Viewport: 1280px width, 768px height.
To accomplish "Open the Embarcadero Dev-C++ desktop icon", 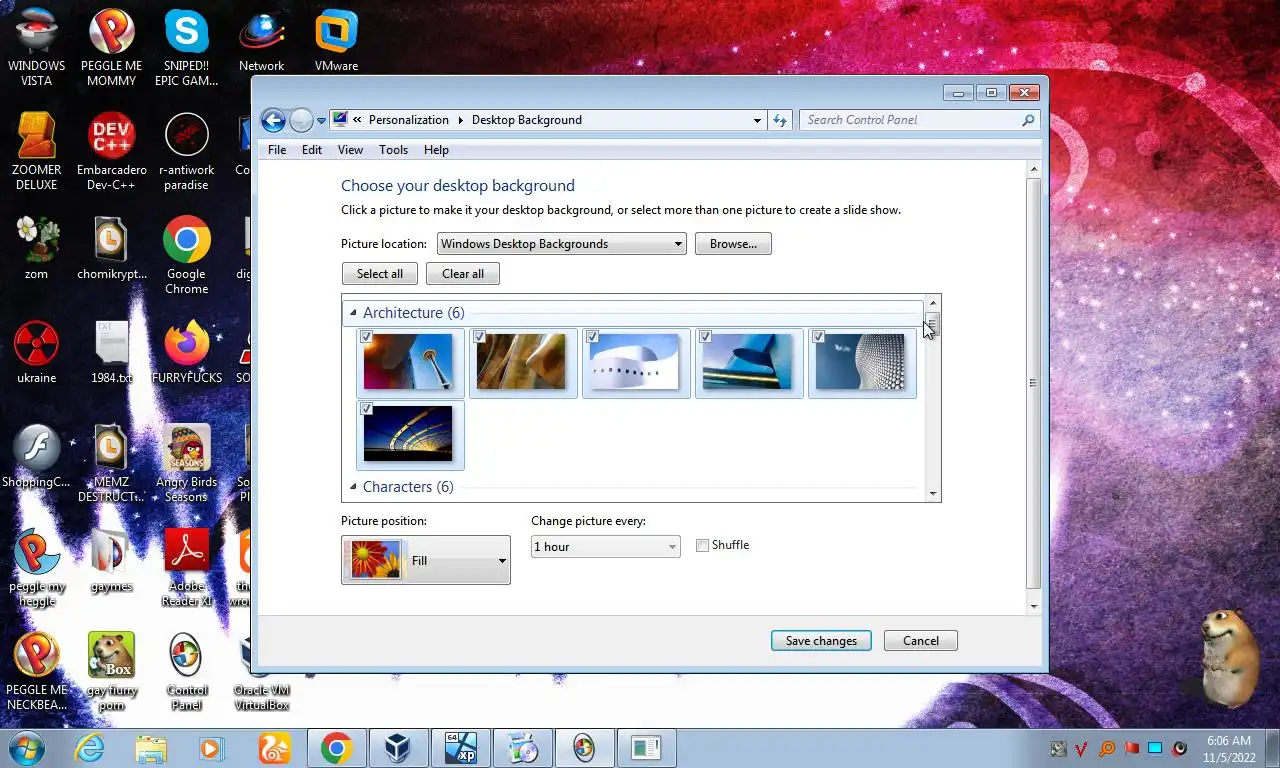I will click(111, 150).
